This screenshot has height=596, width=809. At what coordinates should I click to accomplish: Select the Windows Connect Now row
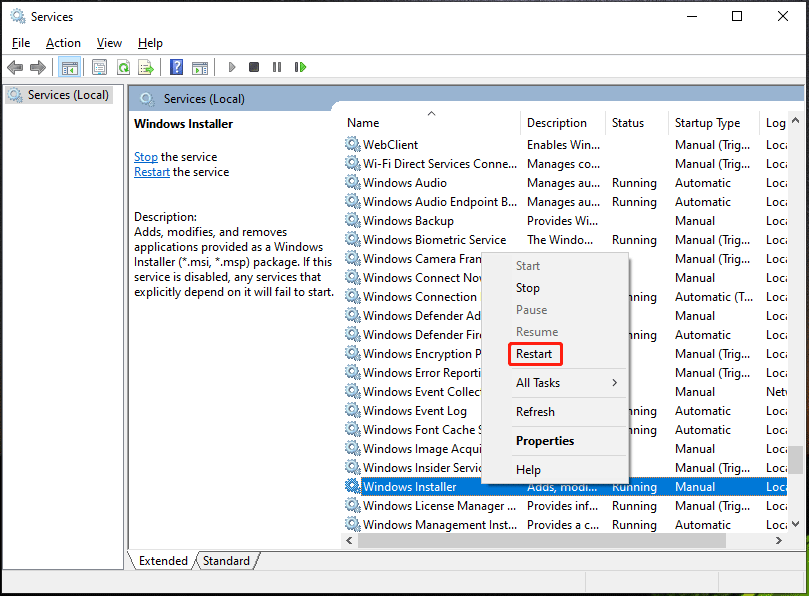[x=413, y=278]
